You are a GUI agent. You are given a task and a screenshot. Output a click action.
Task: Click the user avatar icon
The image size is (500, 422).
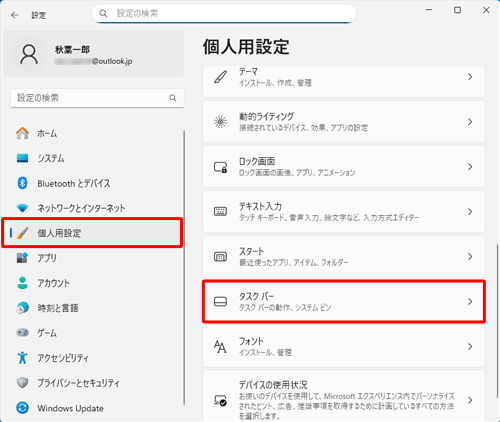[29, 55]
